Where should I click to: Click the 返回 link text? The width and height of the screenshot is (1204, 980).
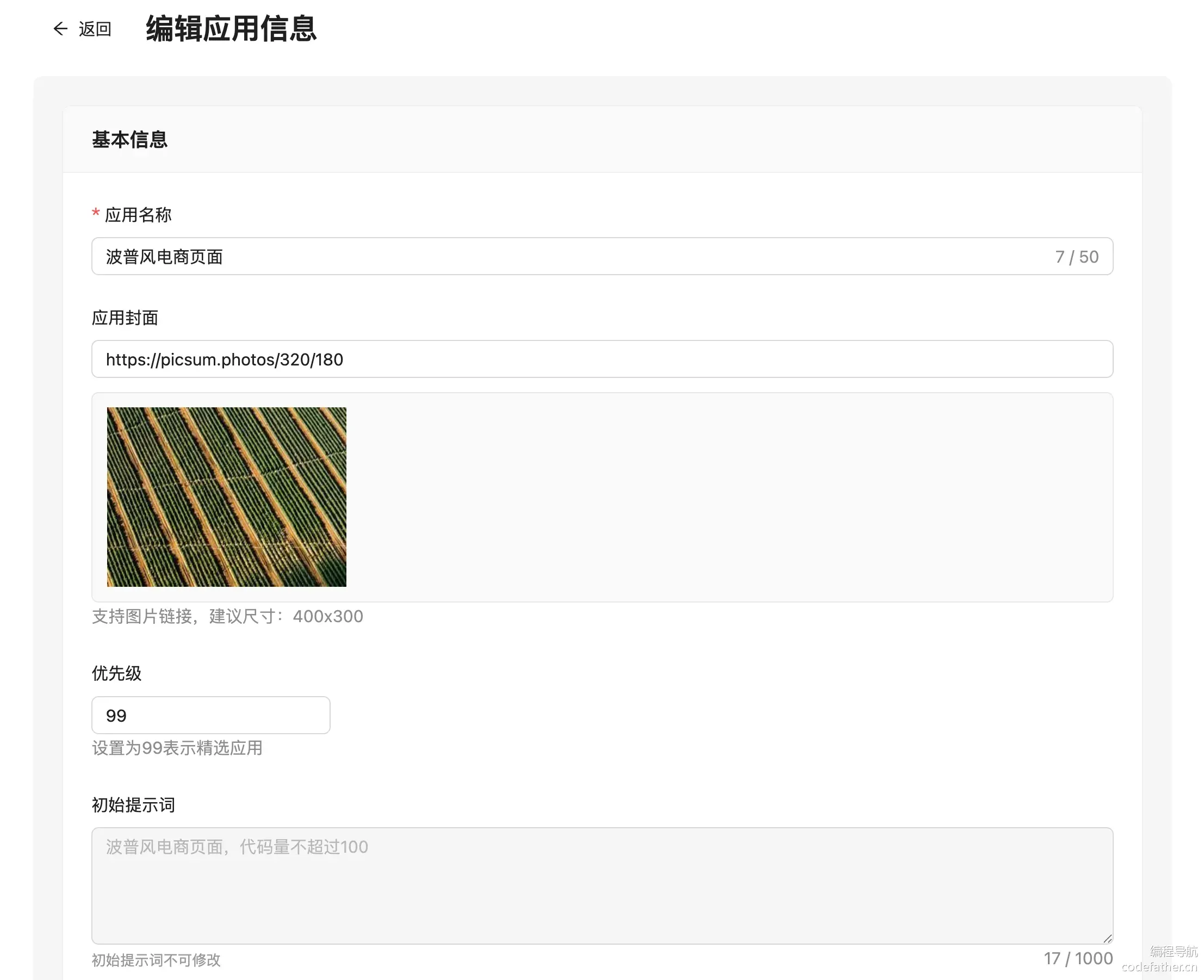click(x=95, y=29)
